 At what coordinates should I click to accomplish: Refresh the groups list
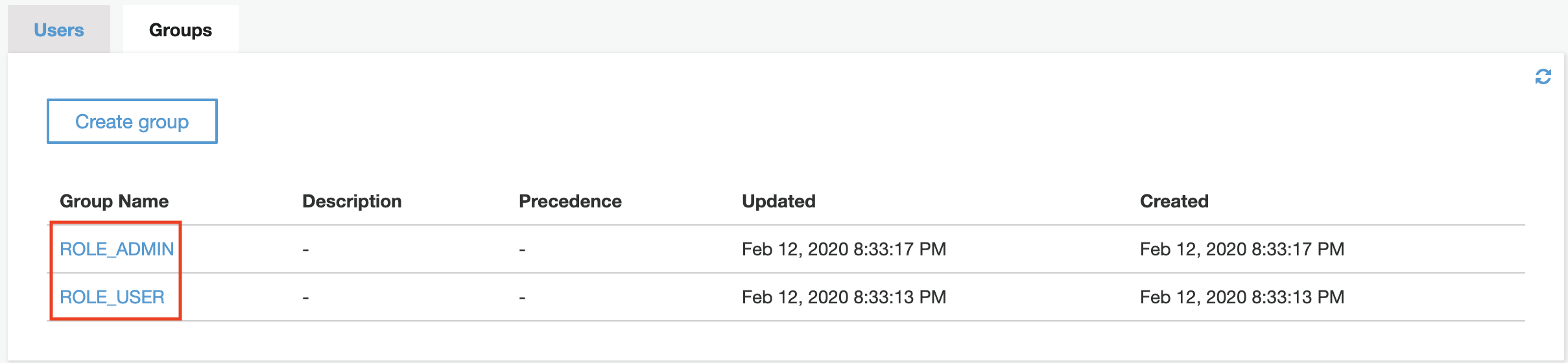click(x=1543, y=76)
